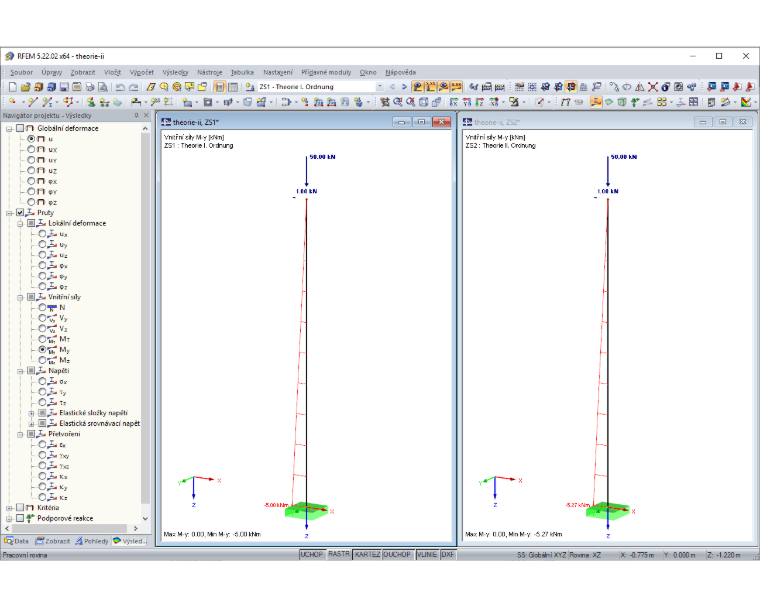This screenshot has width=760, height=607.
Task: Toggle KARTEZ in status bar
Action: pos(367,554)
